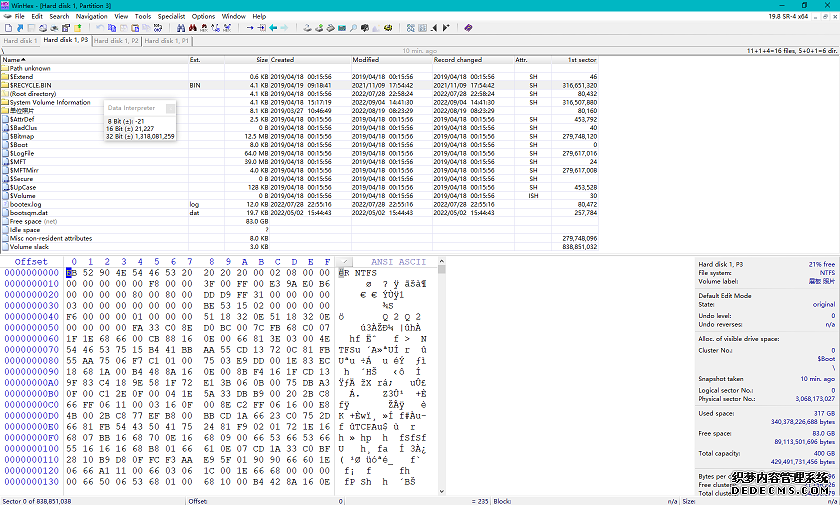Click the hex view vertical scrollbar thumb
This screenshot has height=505, width=840.
(x=441, y=269)
